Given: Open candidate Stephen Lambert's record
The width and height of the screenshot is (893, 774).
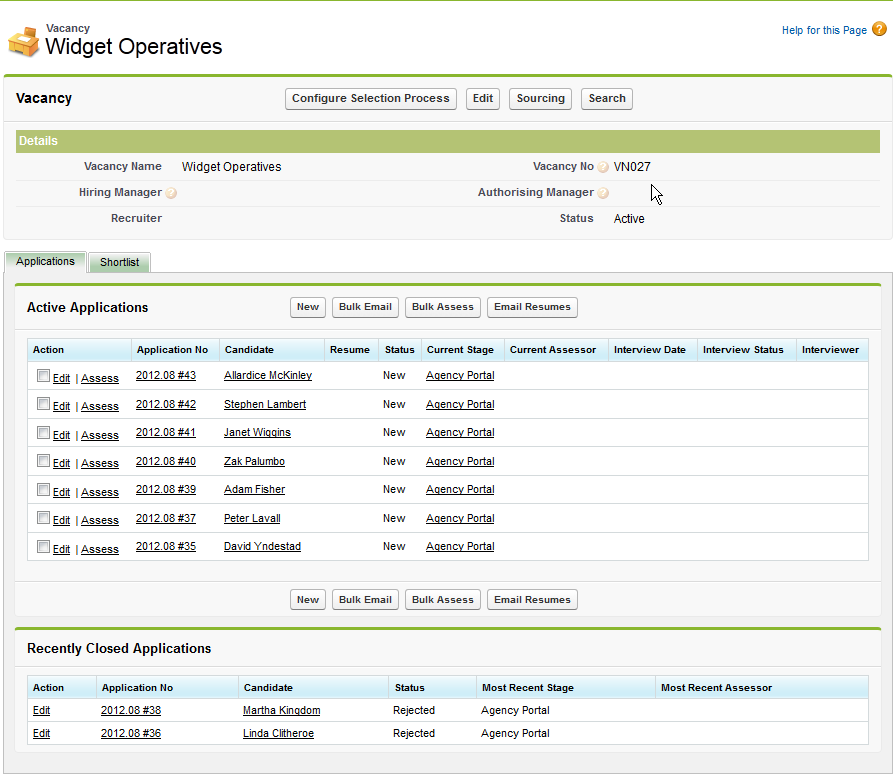Looking at the screenshot, I should coord(265,405).
